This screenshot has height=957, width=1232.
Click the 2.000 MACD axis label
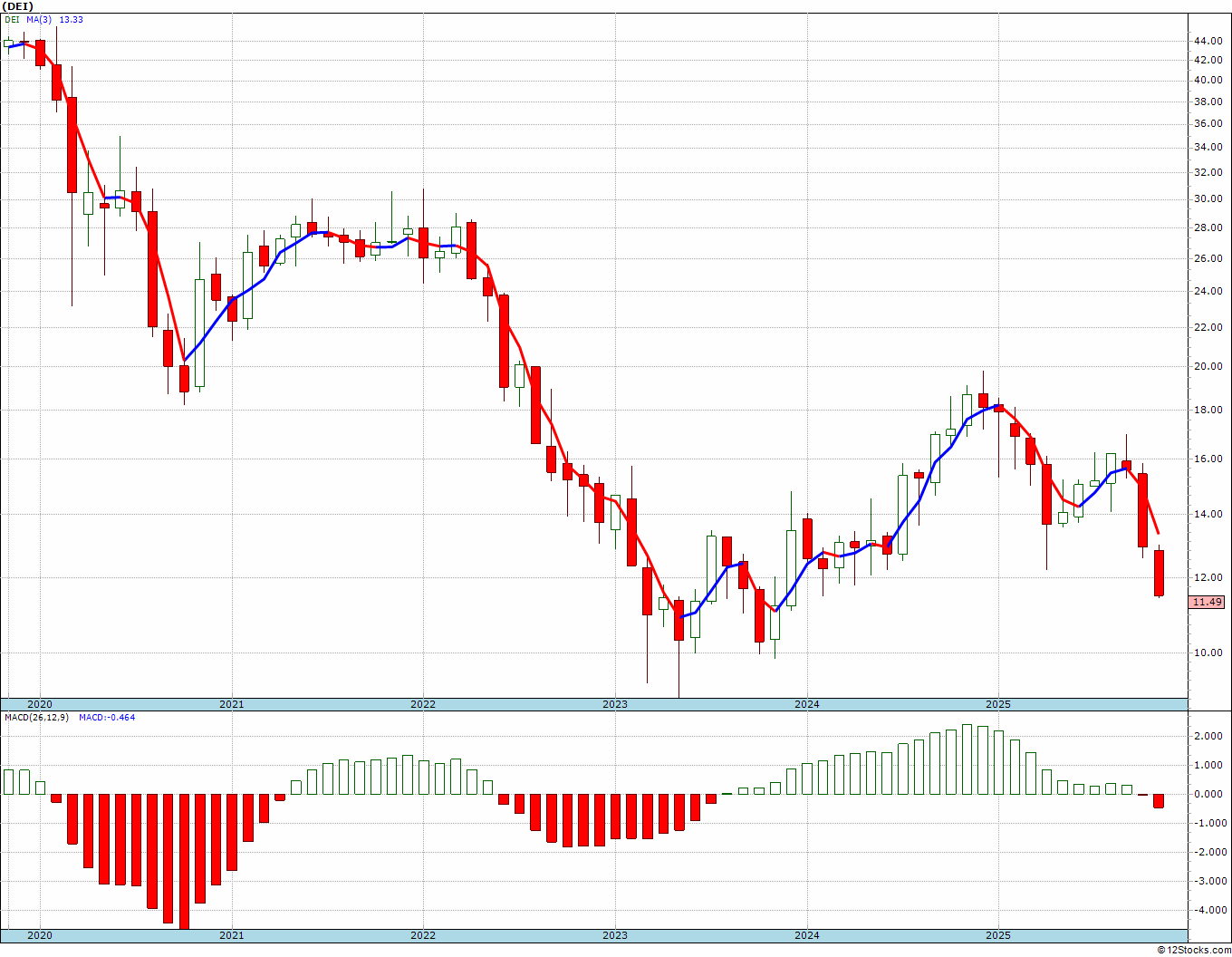coord(1208,736)
